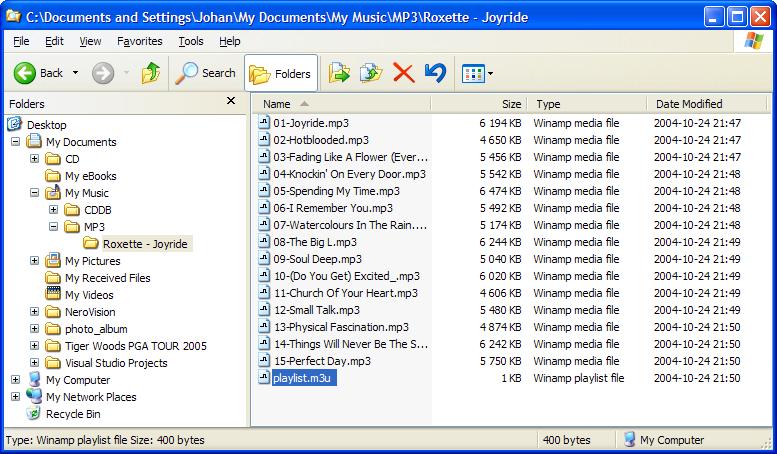
Task: Expand the CD folder node
Action: coord(34,159)
